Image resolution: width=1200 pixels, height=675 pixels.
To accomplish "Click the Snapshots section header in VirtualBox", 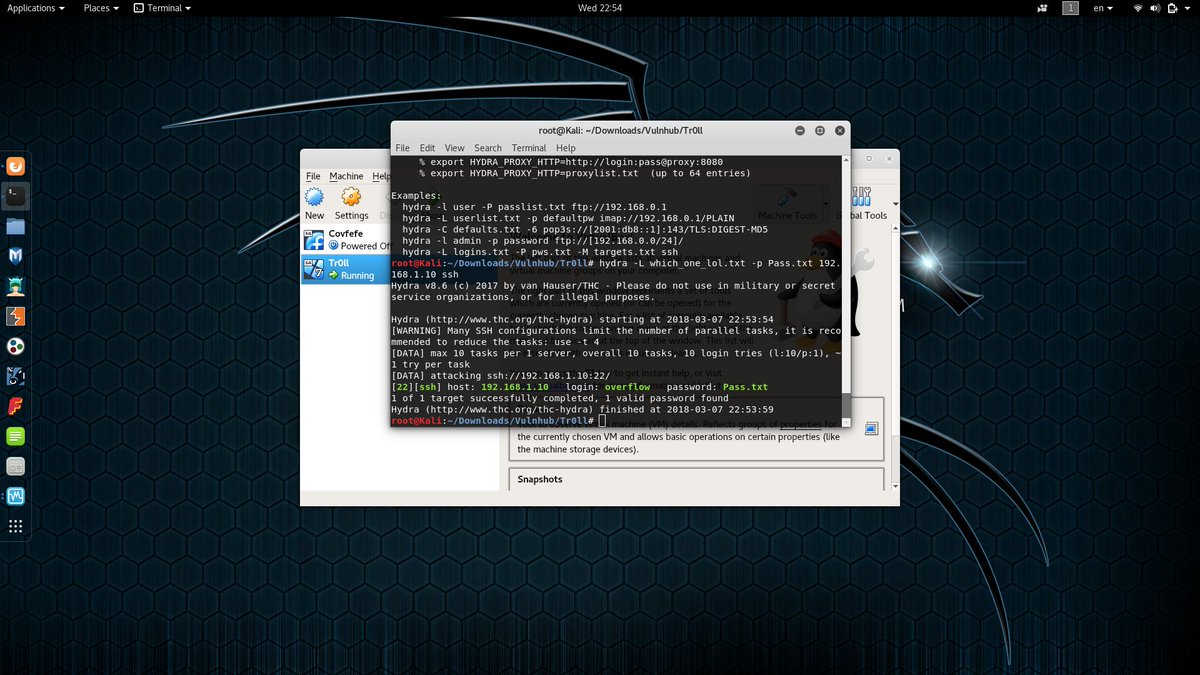I will (x=540, y=479).
